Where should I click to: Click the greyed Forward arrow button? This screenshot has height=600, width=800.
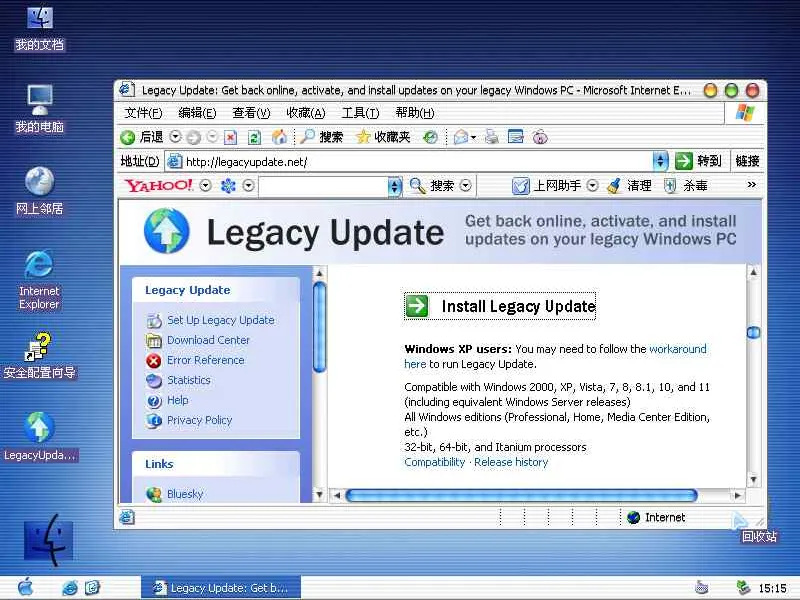(x=193, y=137)
